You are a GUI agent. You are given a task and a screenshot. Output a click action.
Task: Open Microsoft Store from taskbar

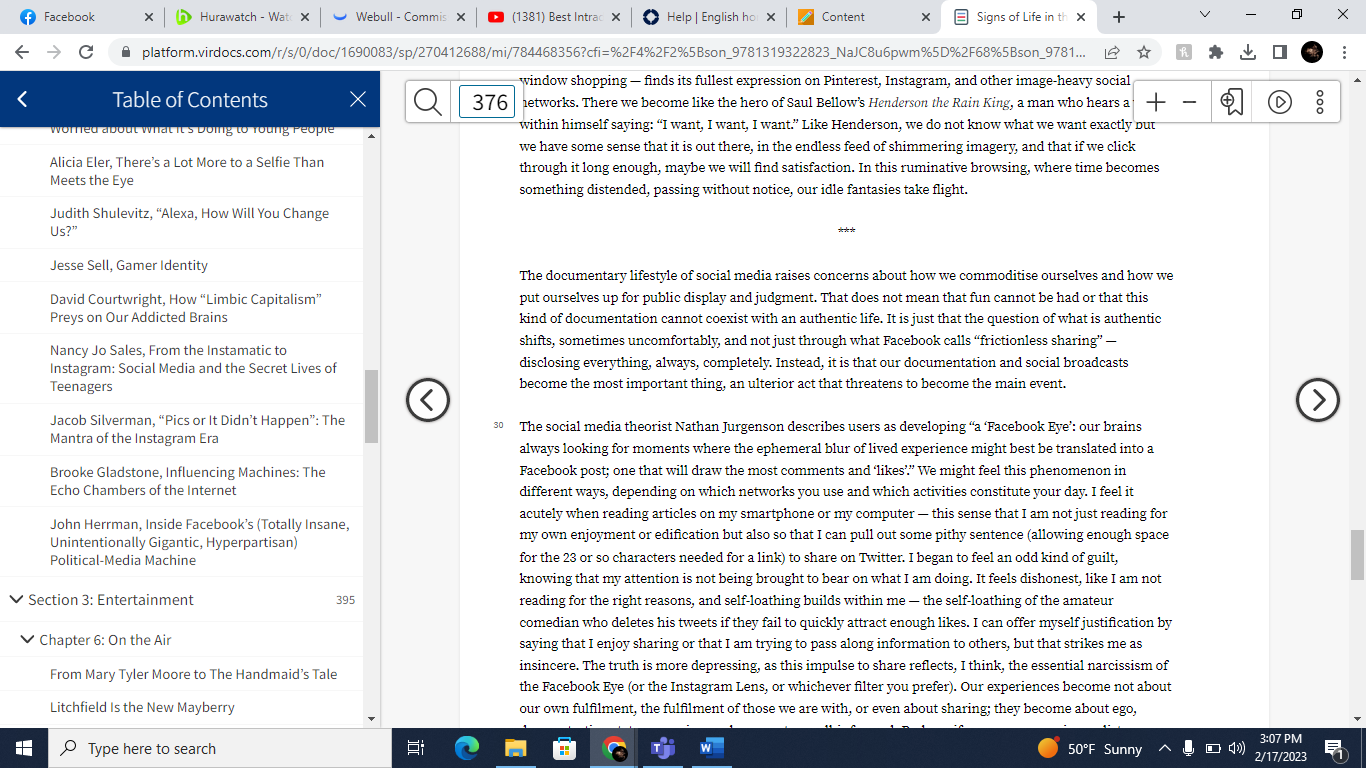[x=564, y=748]
